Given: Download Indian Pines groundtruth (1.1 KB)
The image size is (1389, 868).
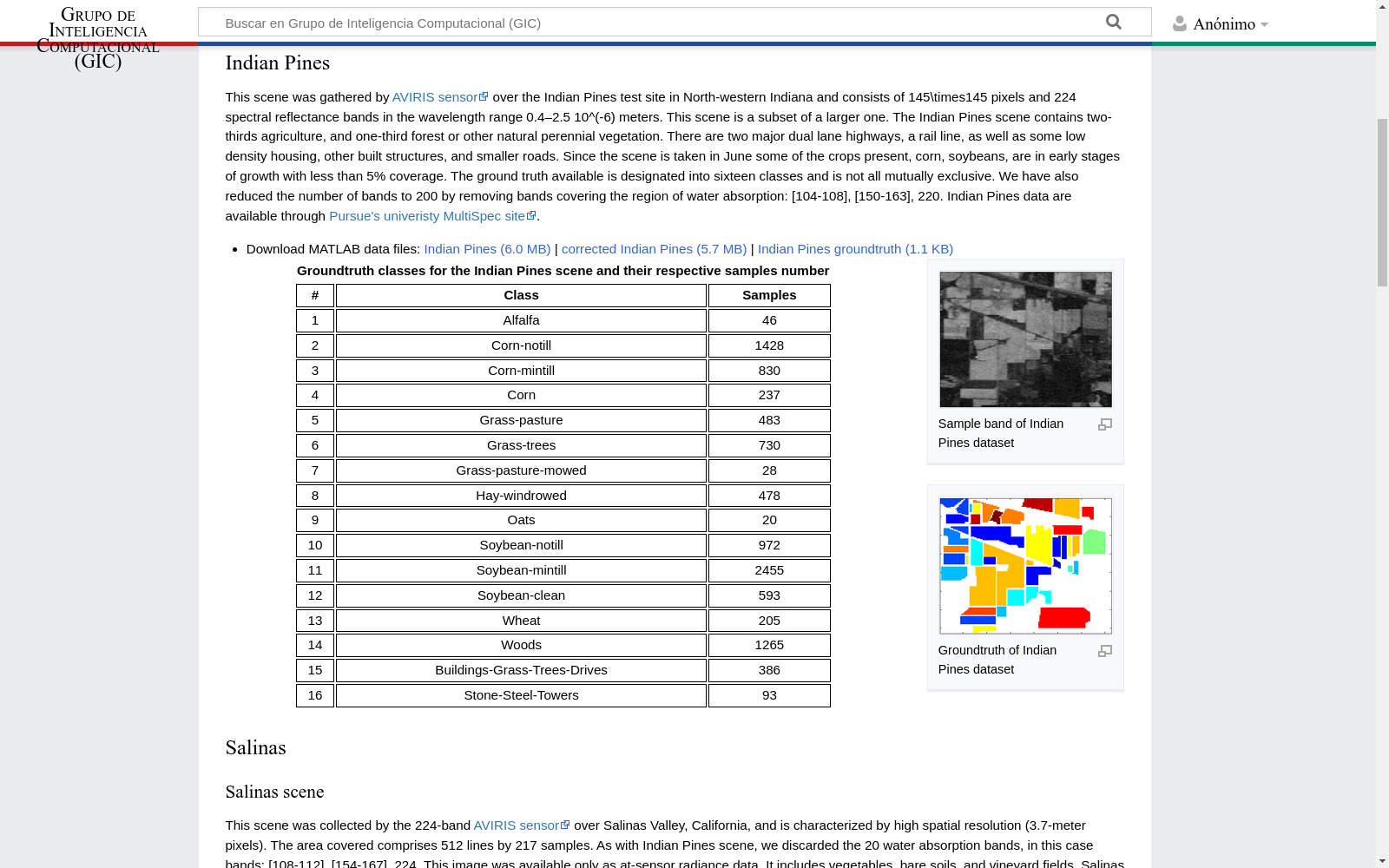Looking at the screenshot, I should tap(855, 249).
